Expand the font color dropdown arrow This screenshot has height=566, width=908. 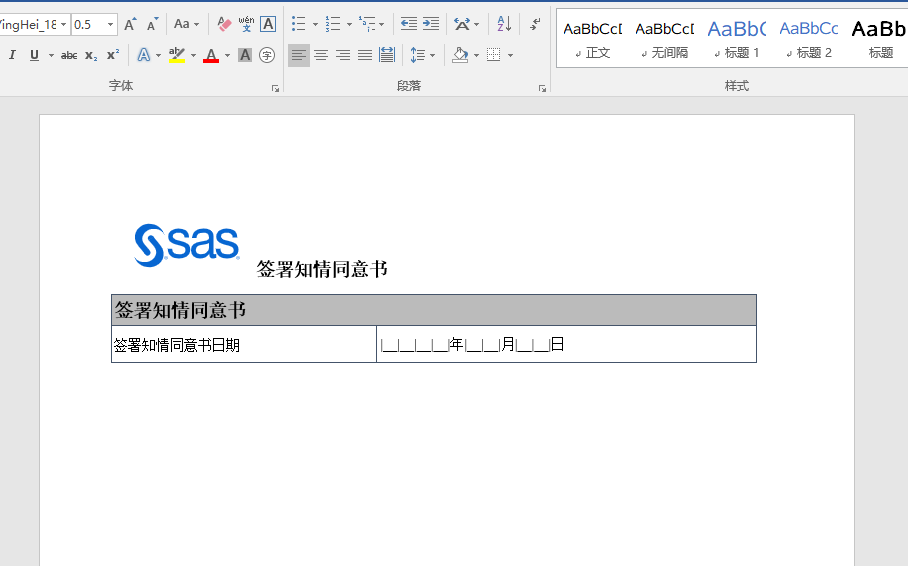click(x=228, y=55)
